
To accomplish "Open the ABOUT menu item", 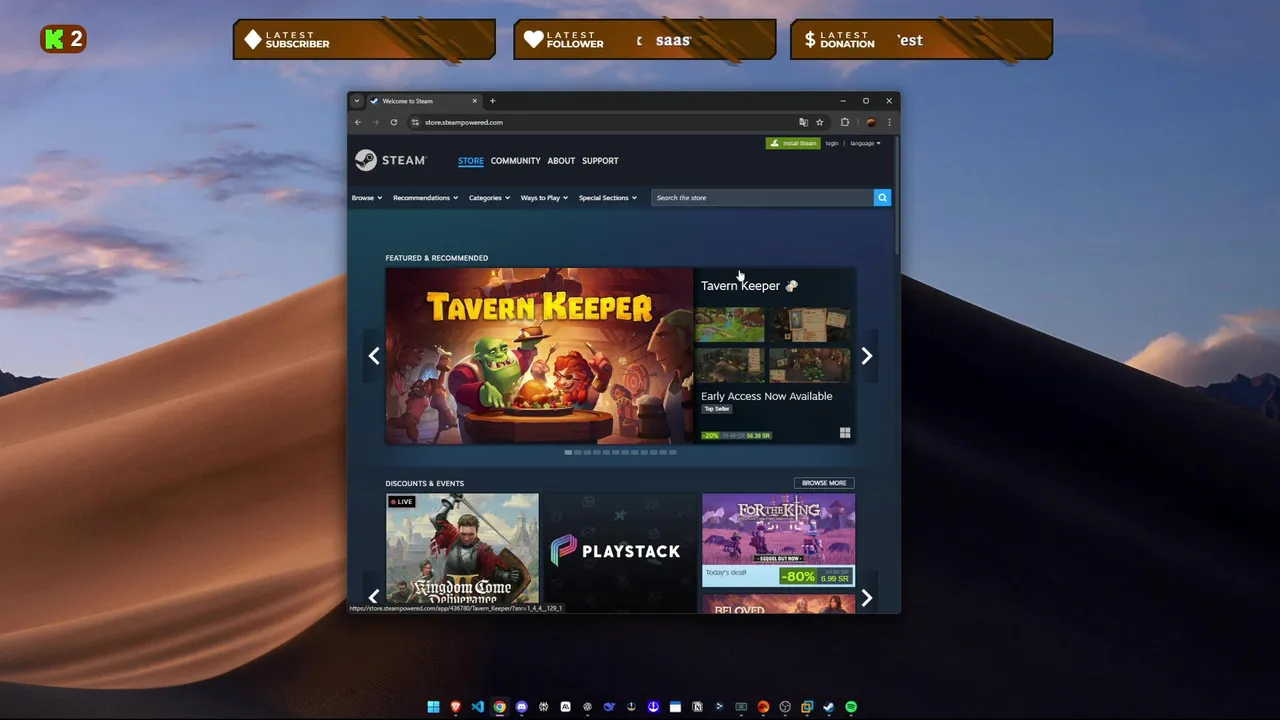I will [561, 161].
